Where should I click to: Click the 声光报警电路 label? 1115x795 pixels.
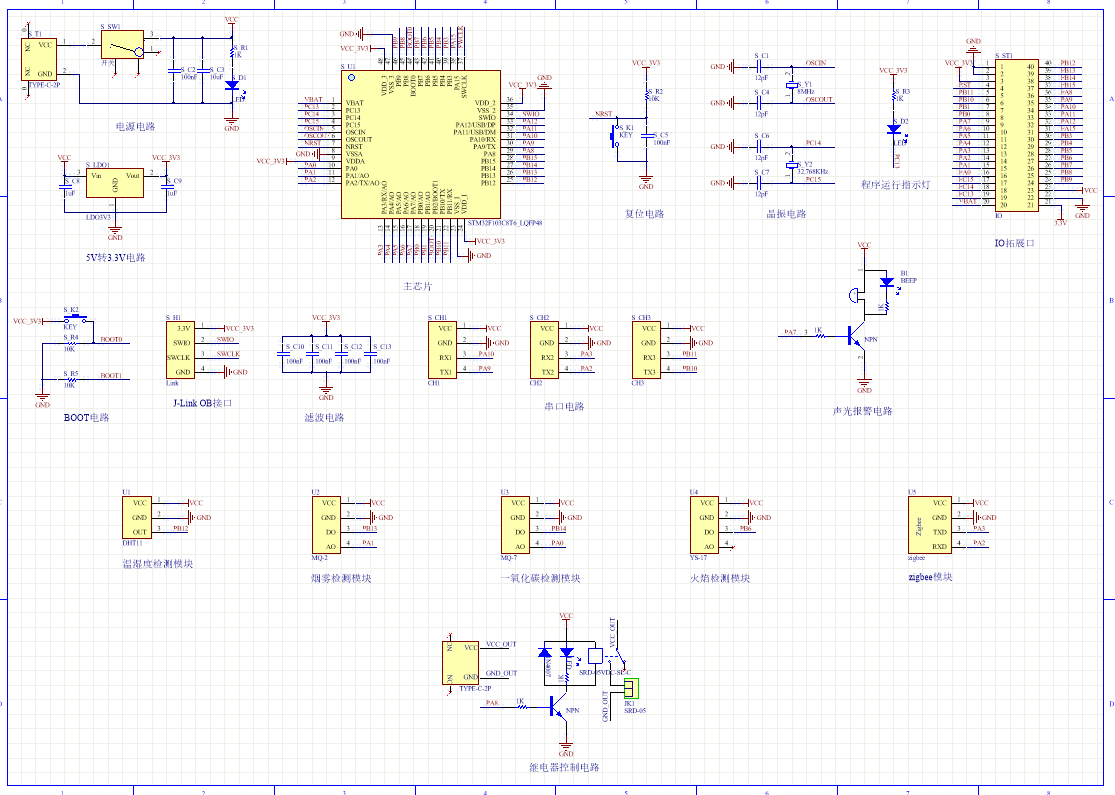pyautogui.click(x=862, y=411)
